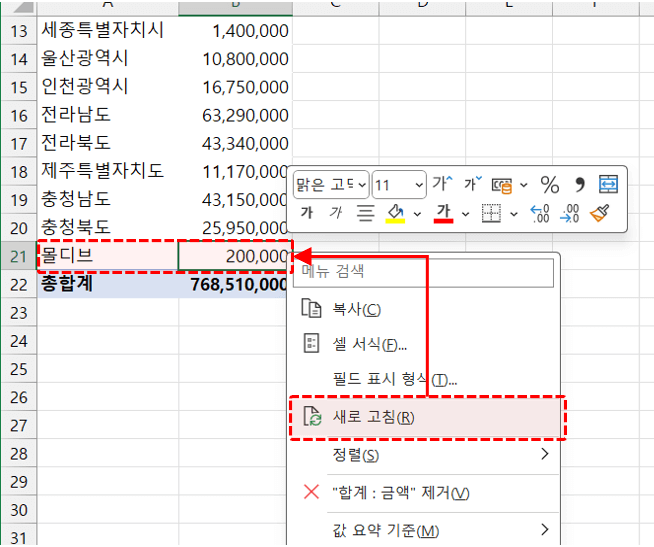Toggle bold in mini toolbar
The image size is (654, 547).
point(307,213)
